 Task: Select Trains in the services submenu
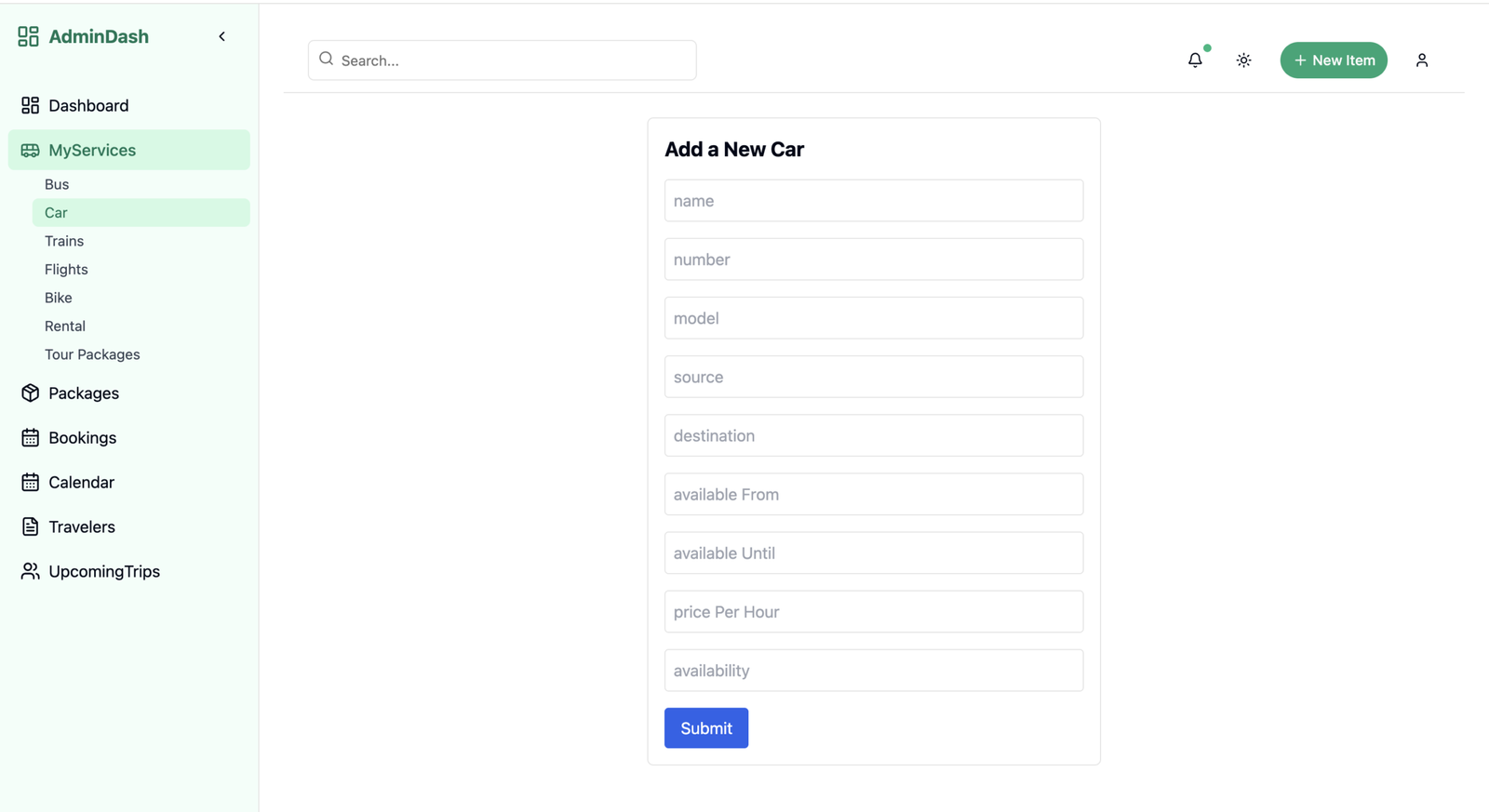pos(64,241)
